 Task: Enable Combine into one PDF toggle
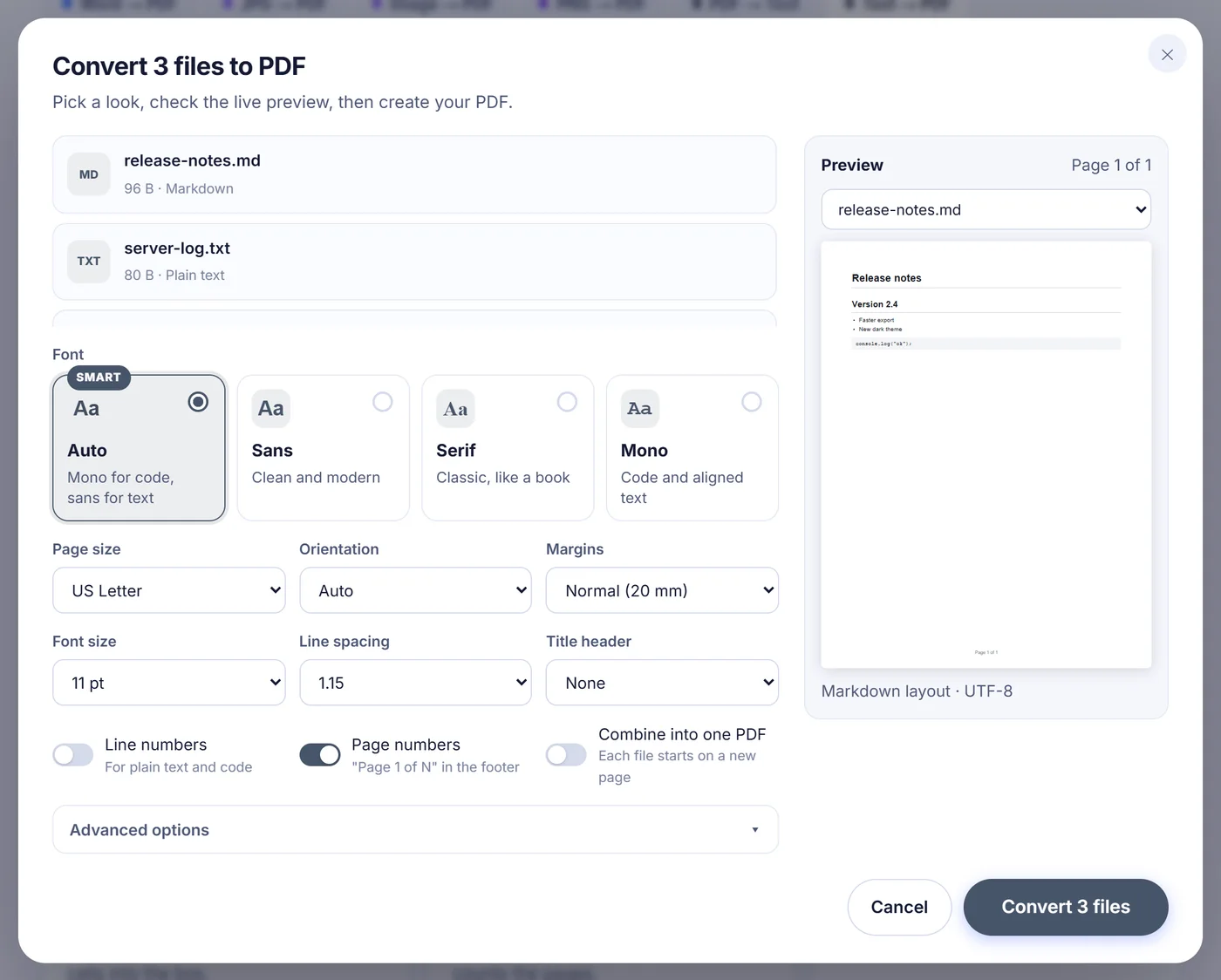[x=567, y=755]
